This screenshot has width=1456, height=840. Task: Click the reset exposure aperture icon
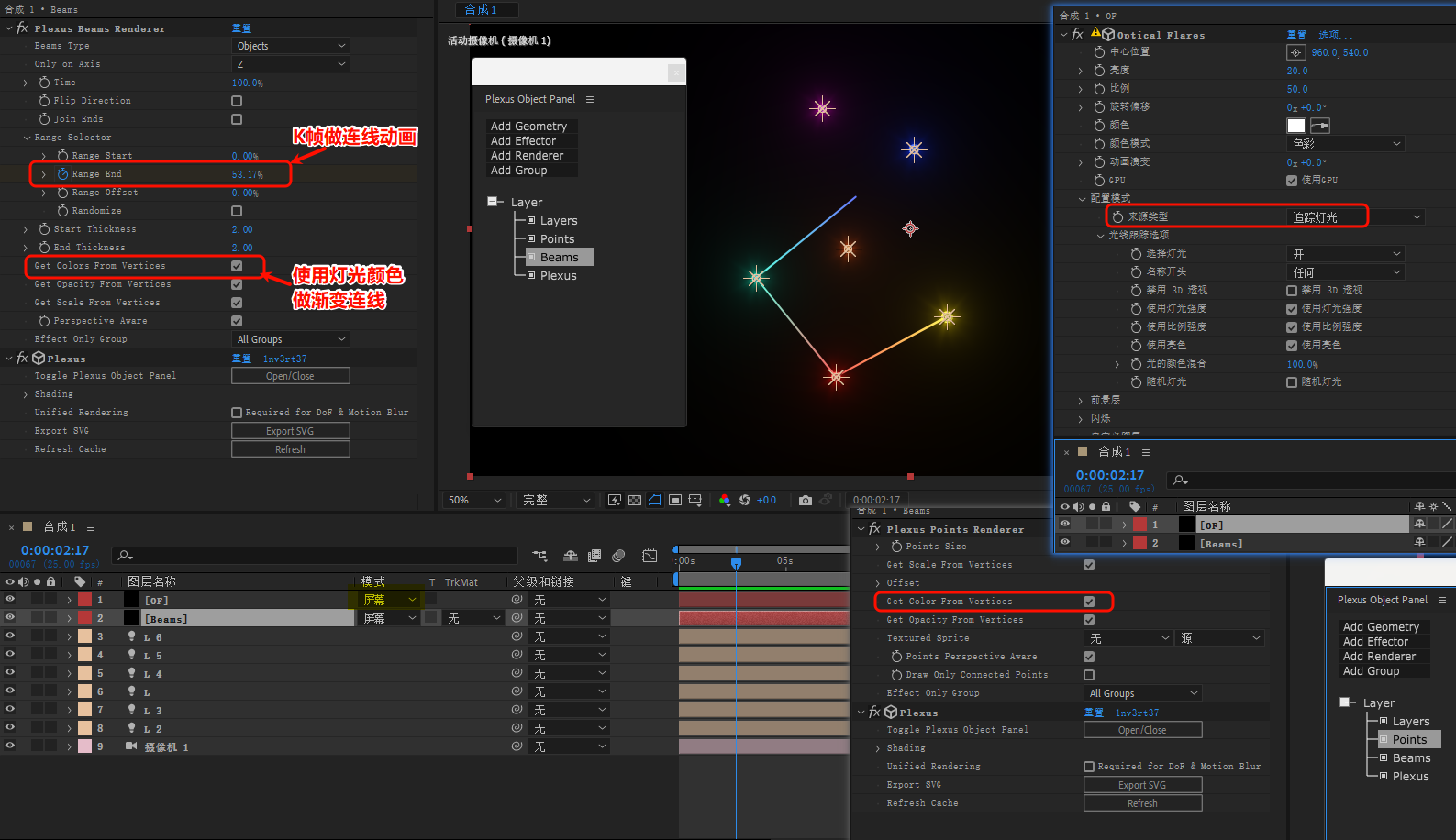tap(745, 500)
